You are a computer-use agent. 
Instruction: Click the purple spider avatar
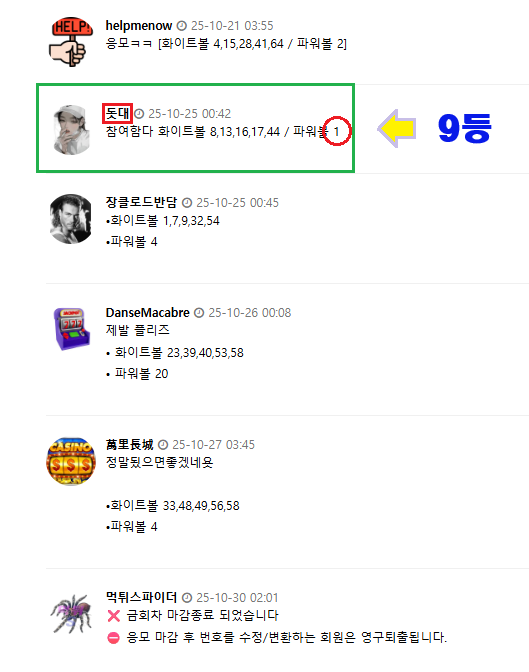[x=71, y=614]
